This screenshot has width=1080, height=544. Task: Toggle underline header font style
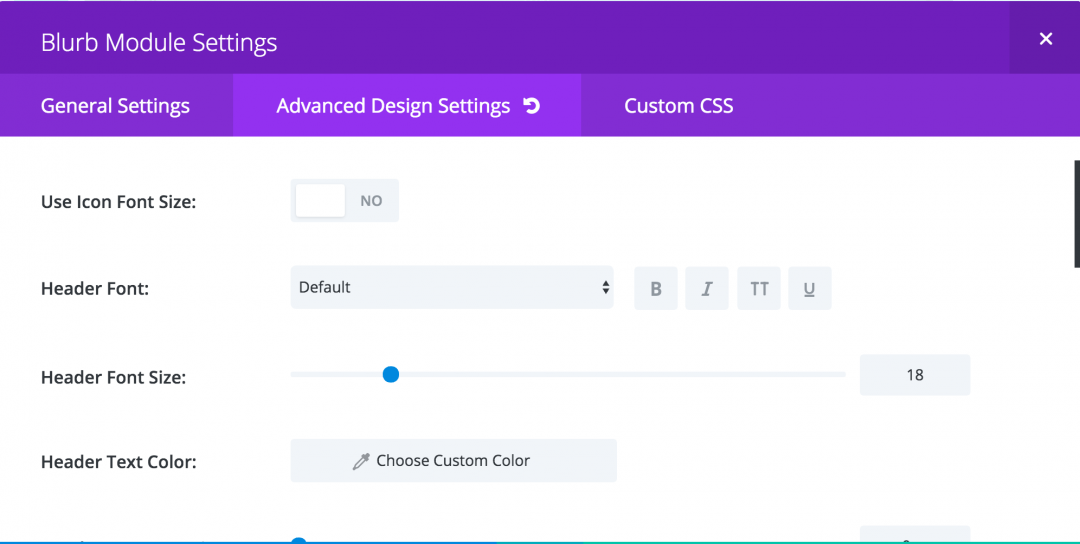pos(810,289)
